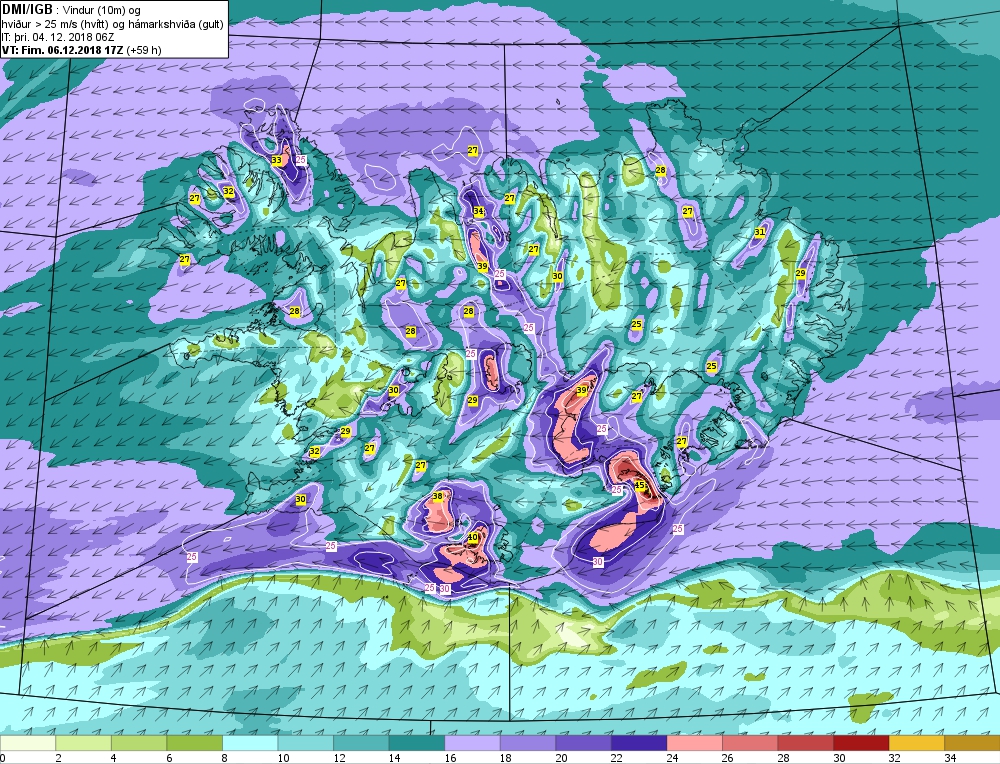Click the yellow gust label 38
Screen dimensions: 1000x764
pyautogui.click(x=438, y=496)
